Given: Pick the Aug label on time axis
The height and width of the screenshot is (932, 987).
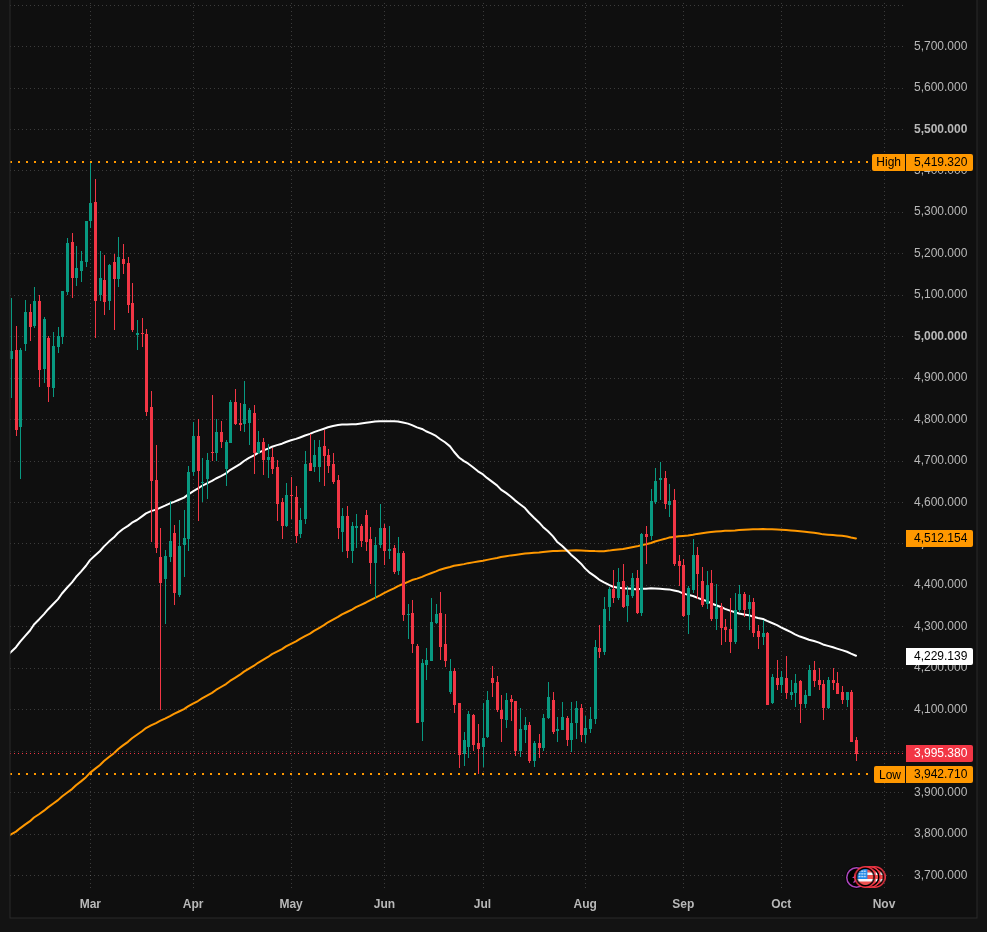Looking at the screenshot, I should [x=585, y=904].
